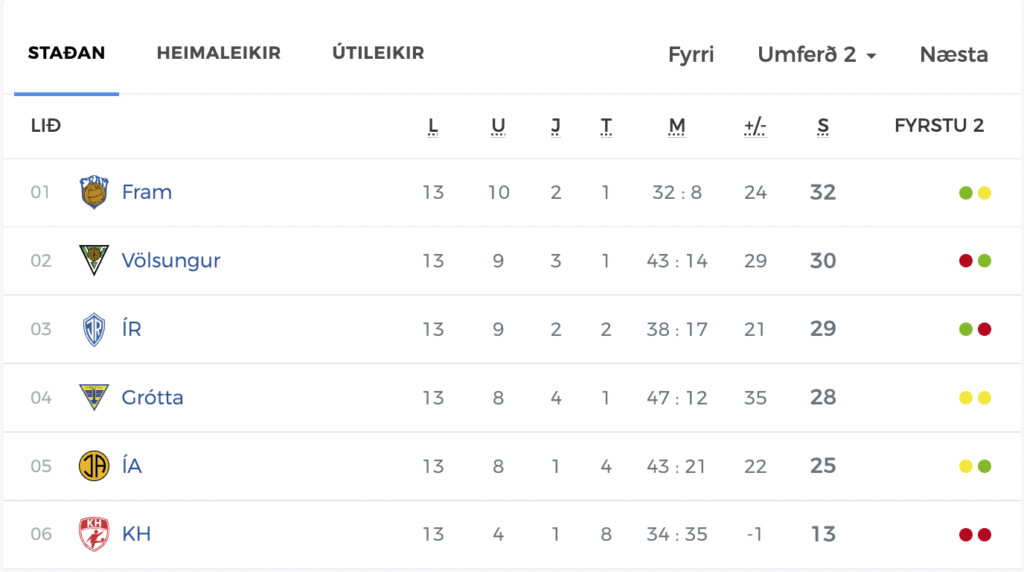
Task: Click the Völsungur club crest icon
Action: tap(94, 260)
